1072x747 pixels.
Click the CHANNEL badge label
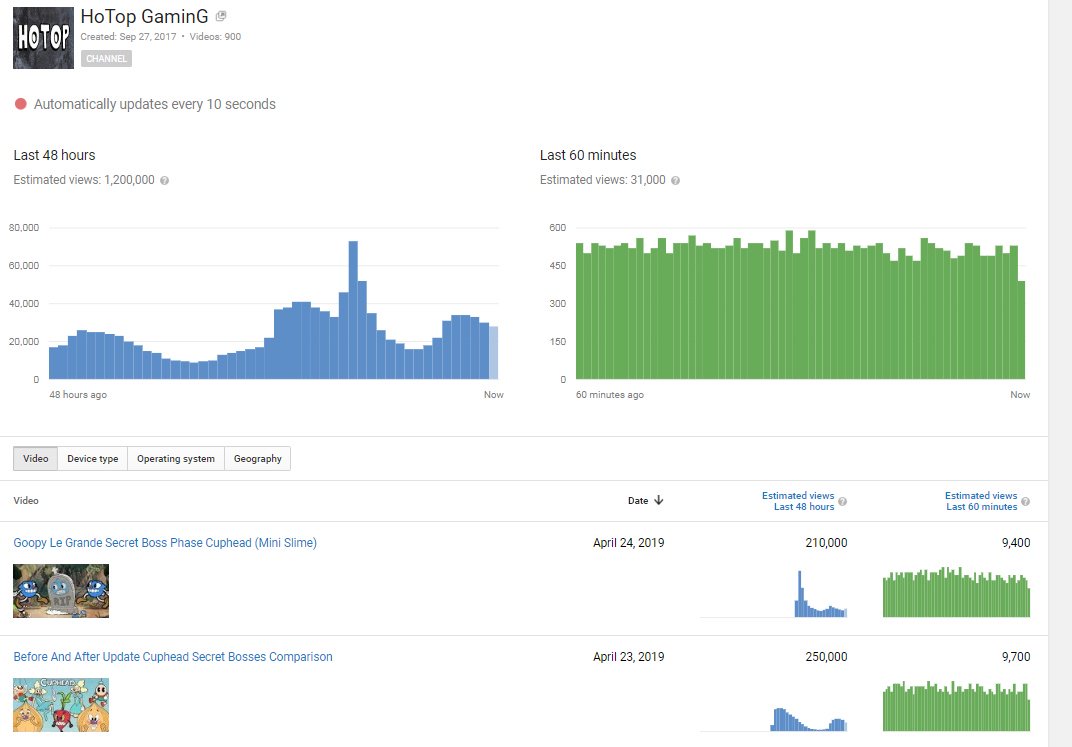[106, 59]
